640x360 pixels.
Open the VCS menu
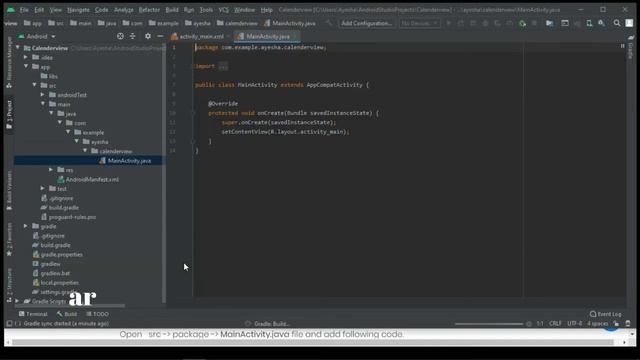224,10
